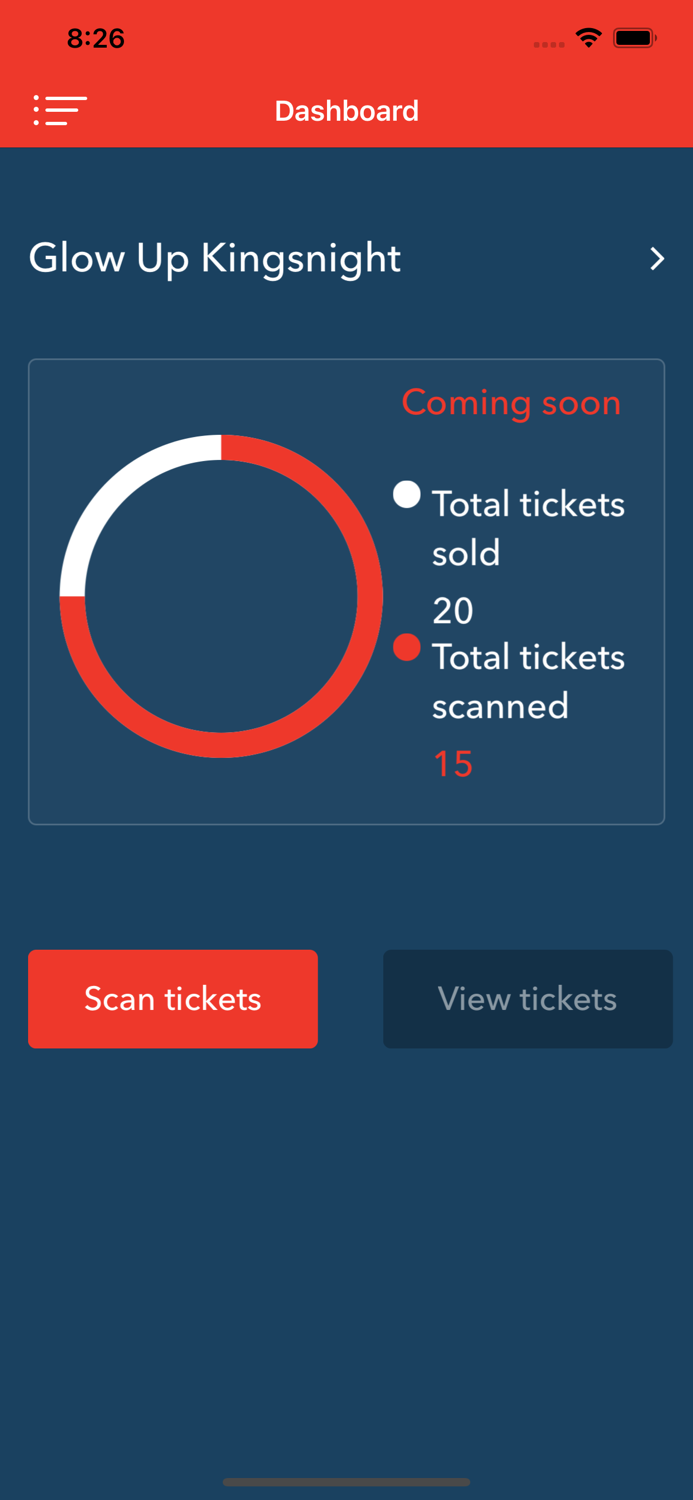Tap the donut chart of ticket stats
This screenshot has width=693, height=1500.
pyautogui.click(x=222, y=595)
